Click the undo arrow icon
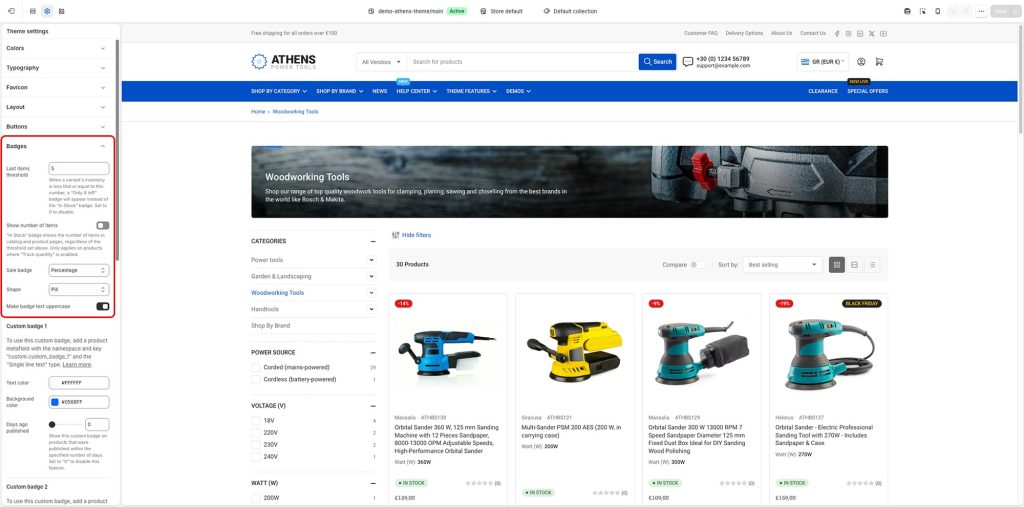Viewport: 1024px width, 507px height. 954,11
